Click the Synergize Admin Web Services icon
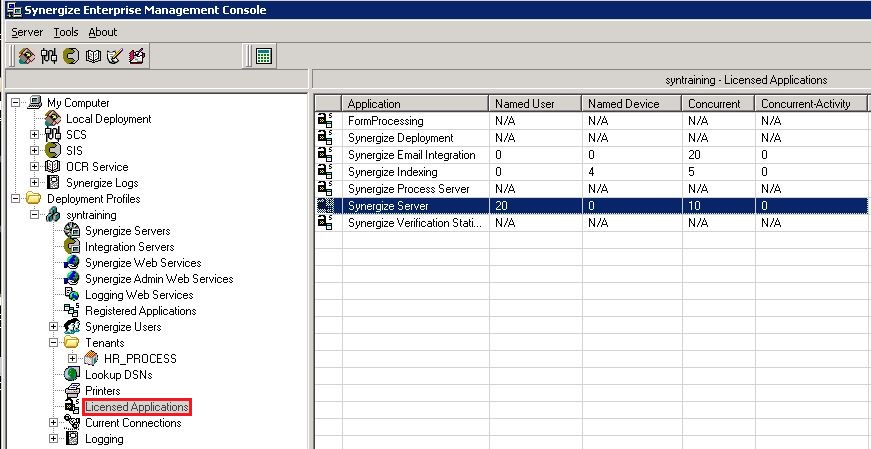Viewport: 871px width, 449px height. [72, 279]
